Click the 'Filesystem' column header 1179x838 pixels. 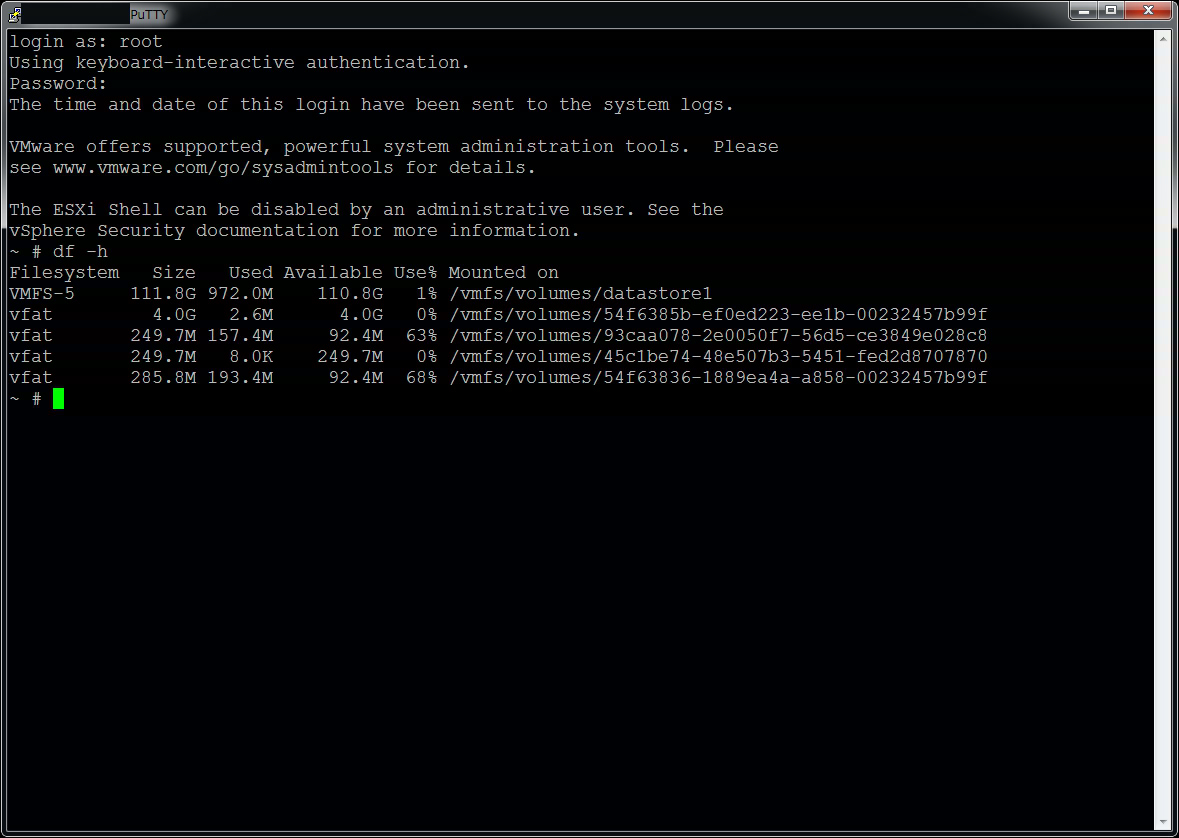pos(64,272)
